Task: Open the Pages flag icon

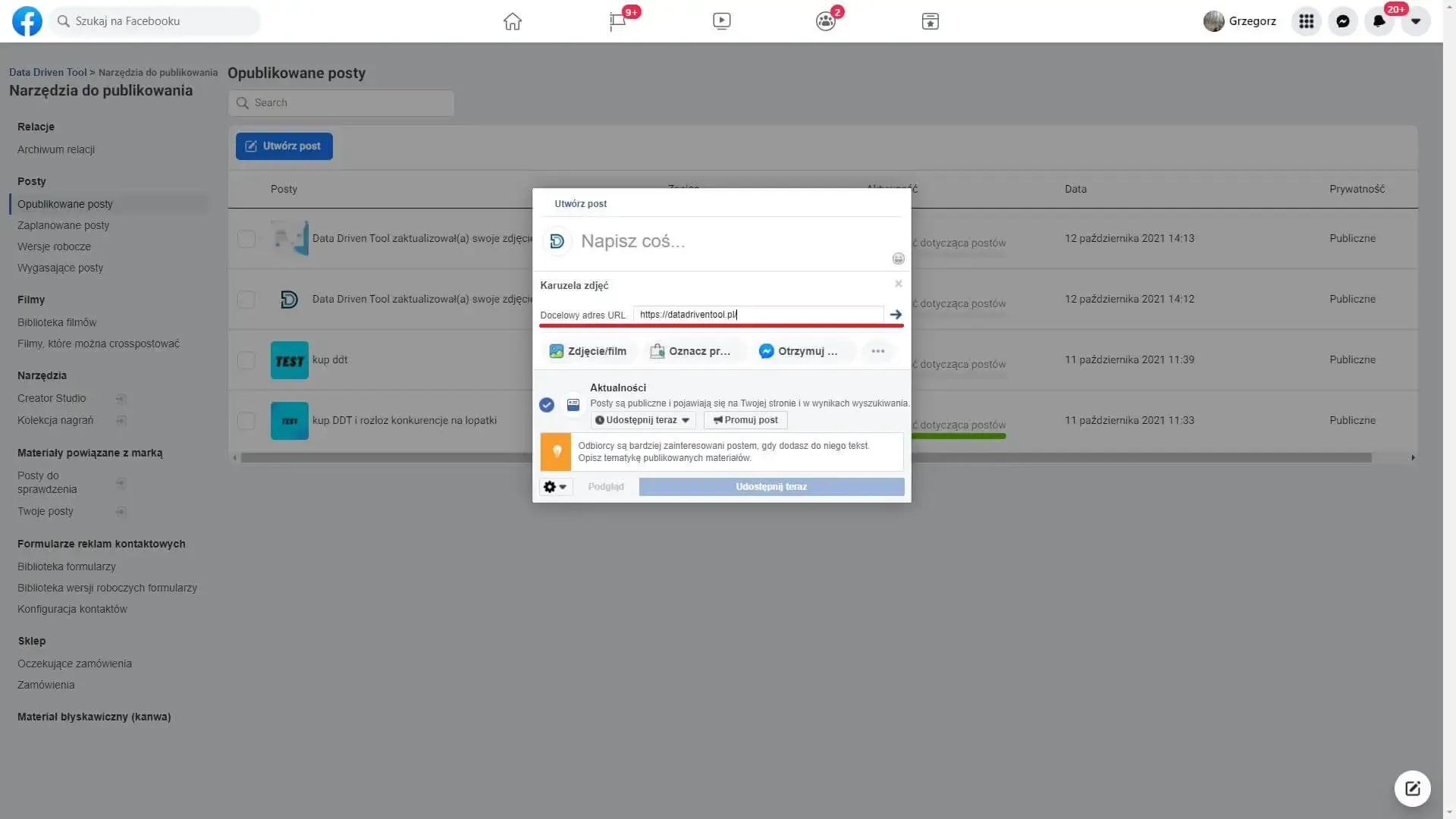Action: click(x=617, y=21)
